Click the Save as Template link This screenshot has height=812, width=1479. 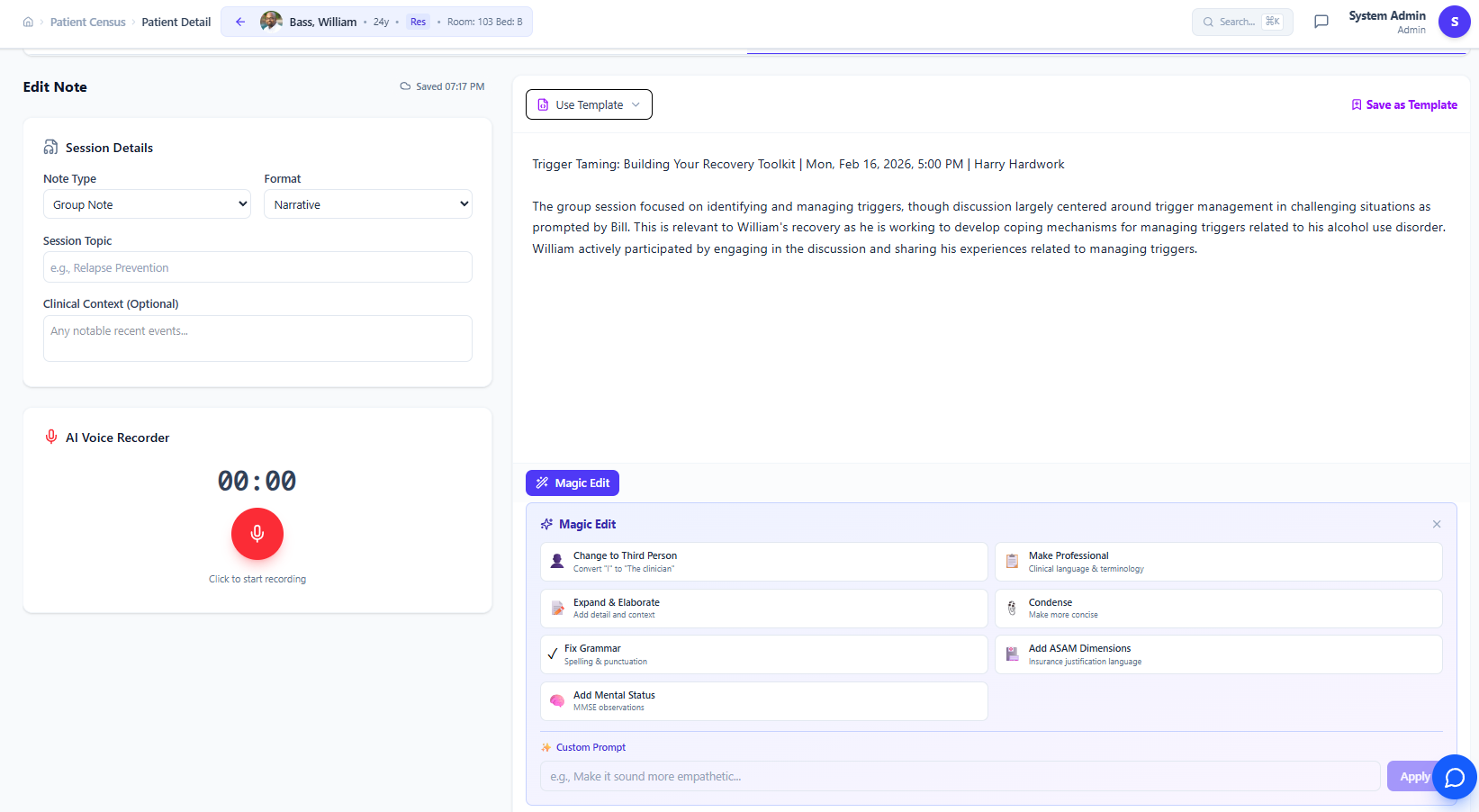pyautogui.click(x=1404, y=104)
